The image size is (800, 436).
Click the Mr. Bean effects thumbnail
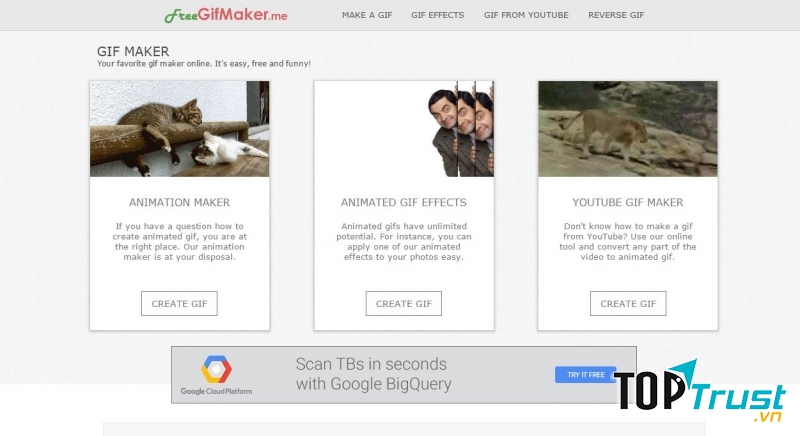[404, 129]
